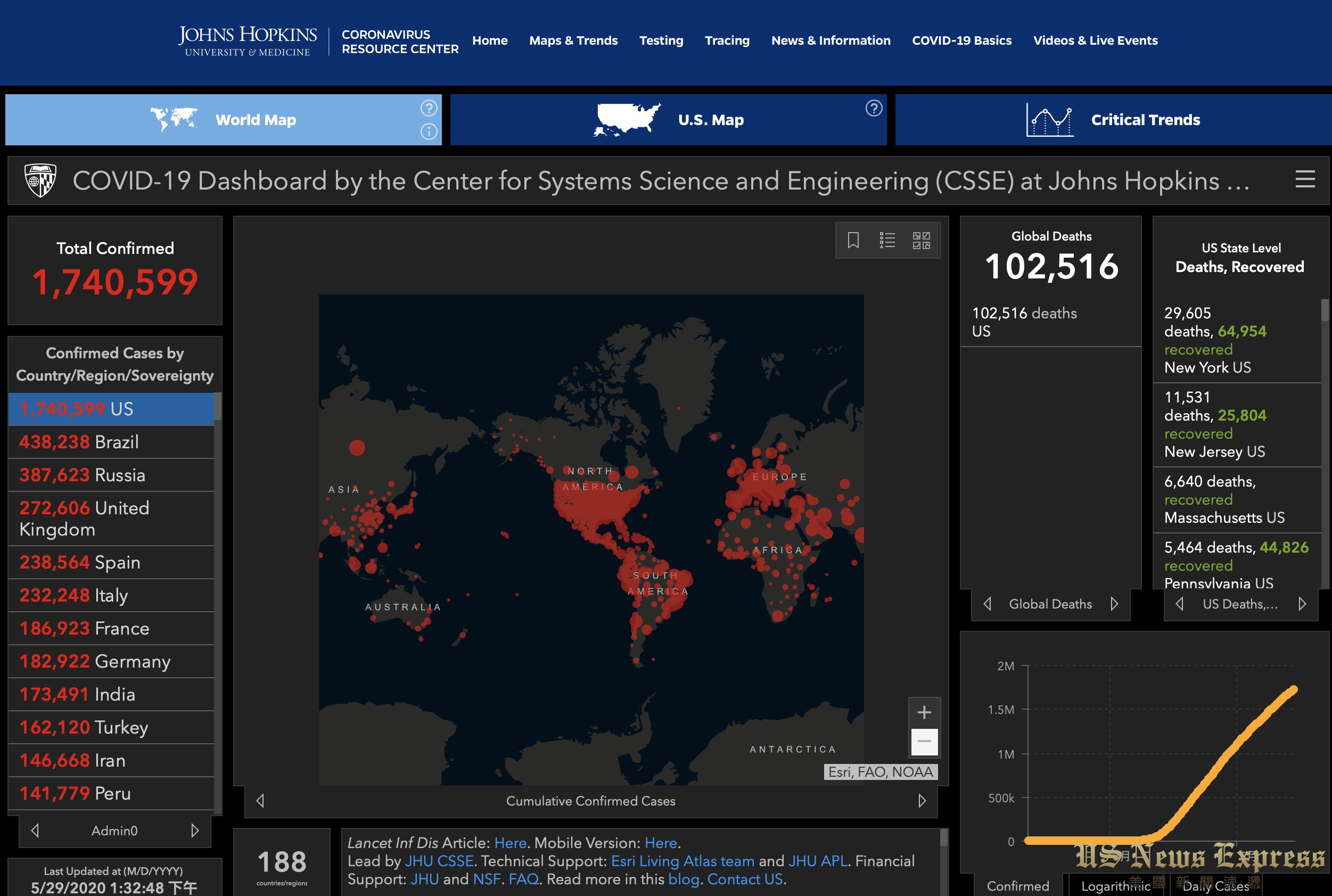Open the JHU CSSE link
The height and width of the screenshot is (896, 1332).
[439, 861]
